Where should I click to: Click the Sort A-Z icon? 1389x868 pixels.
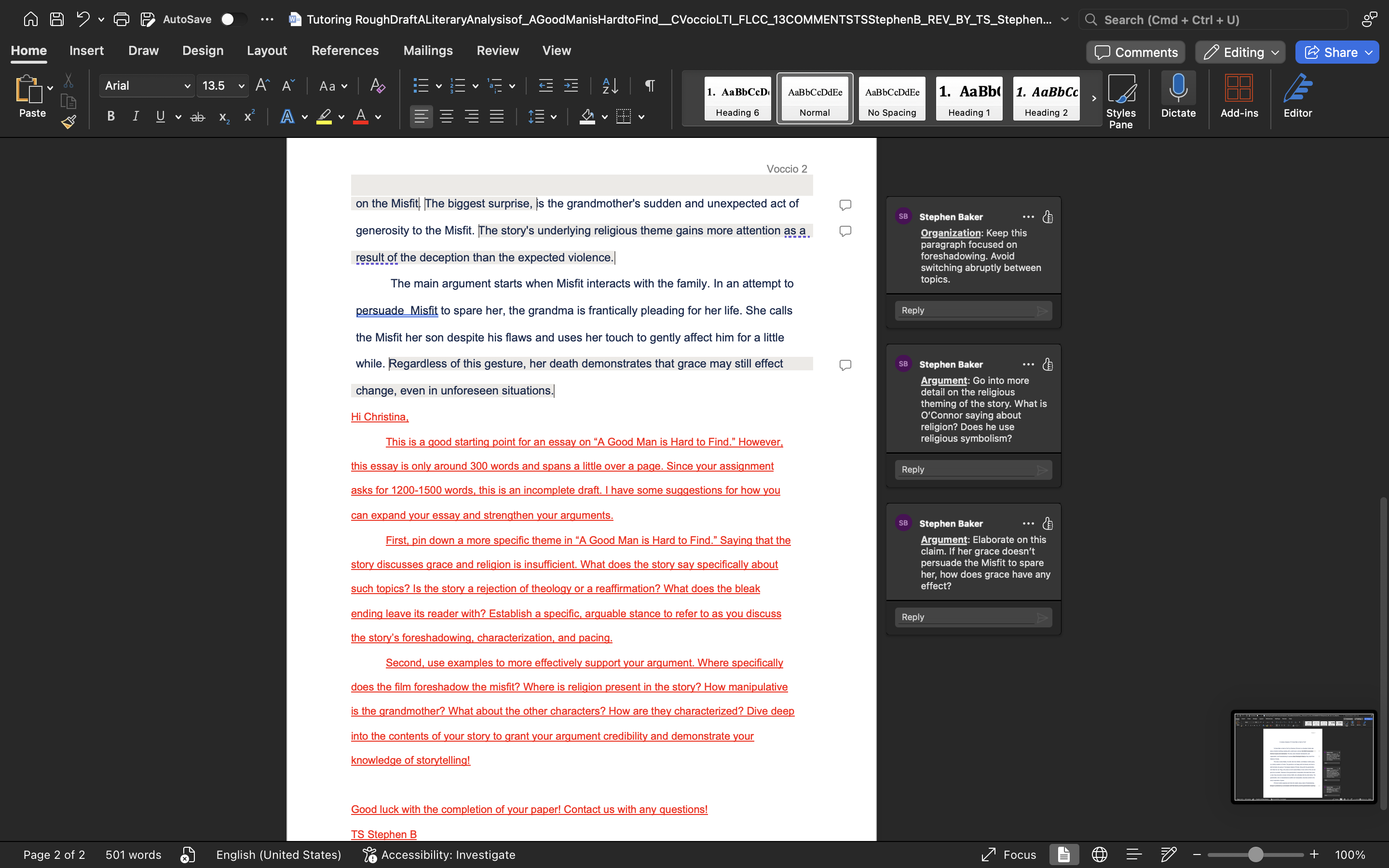tap(610, 86)
